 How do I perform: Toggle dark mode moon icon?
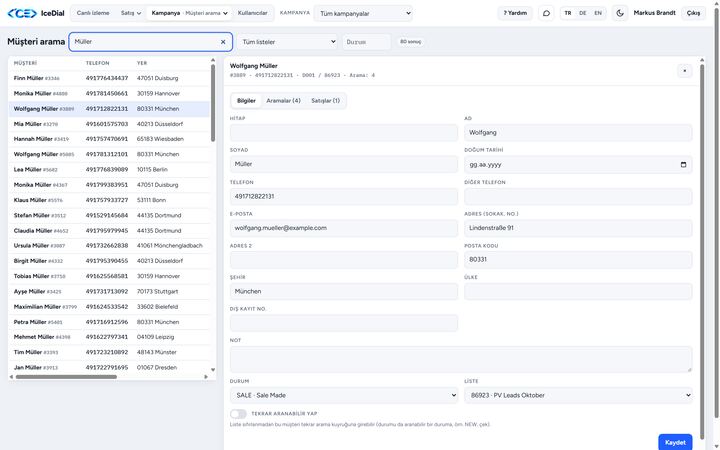[x=620, y=13]
